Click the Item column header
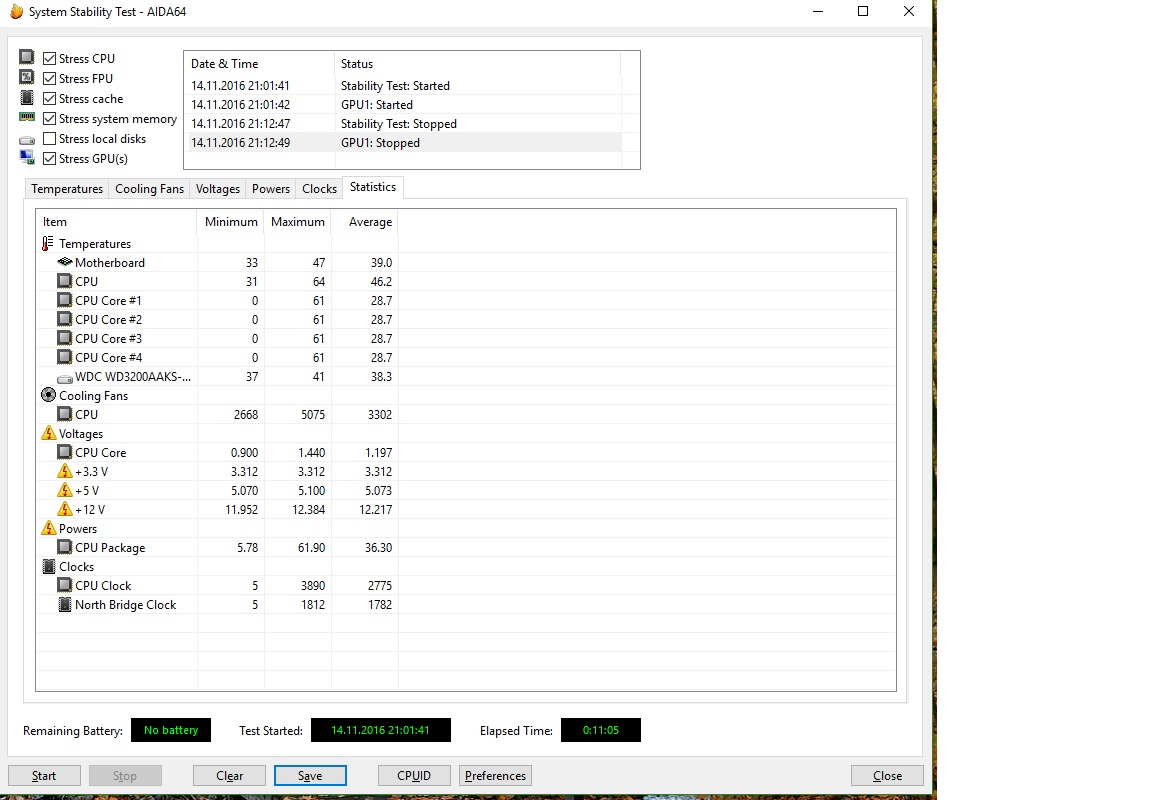 coord(116,222)
